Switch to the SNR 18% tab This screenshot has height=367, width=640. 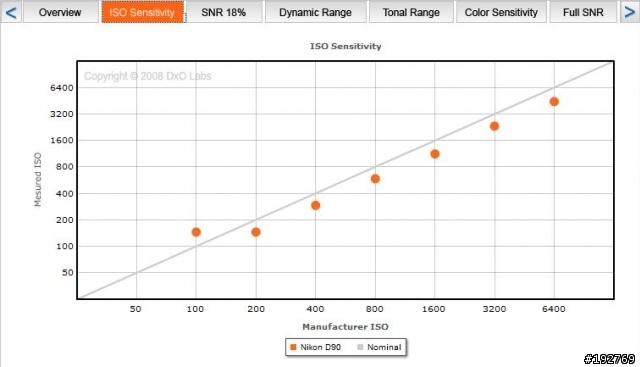coord(224,12)
